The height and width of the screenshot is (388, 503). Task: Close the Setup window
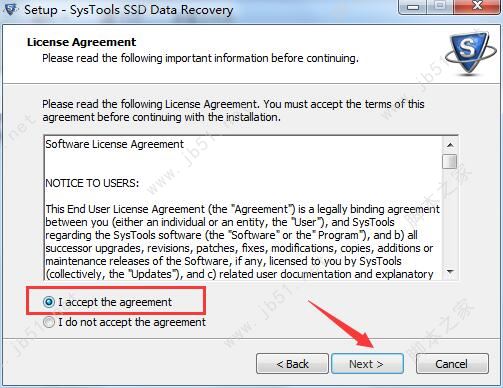pyautogui.click(x=478, y=6)
